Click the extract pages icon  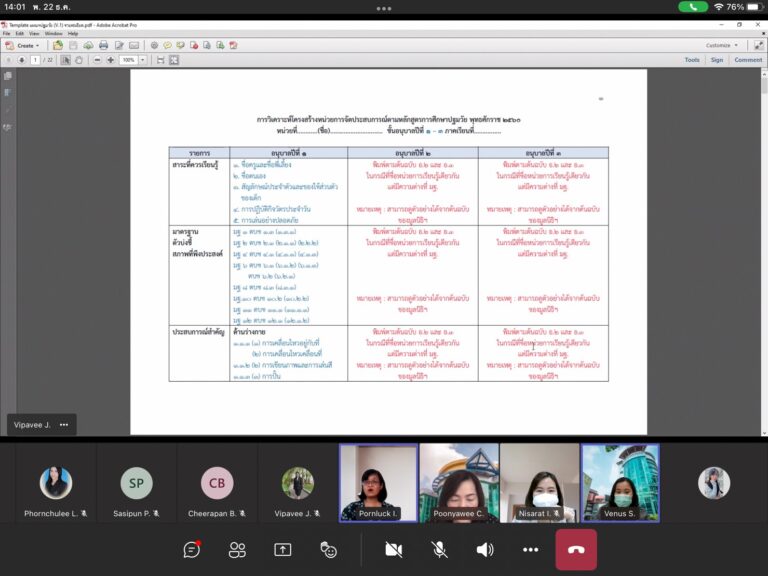coord(207,46)
